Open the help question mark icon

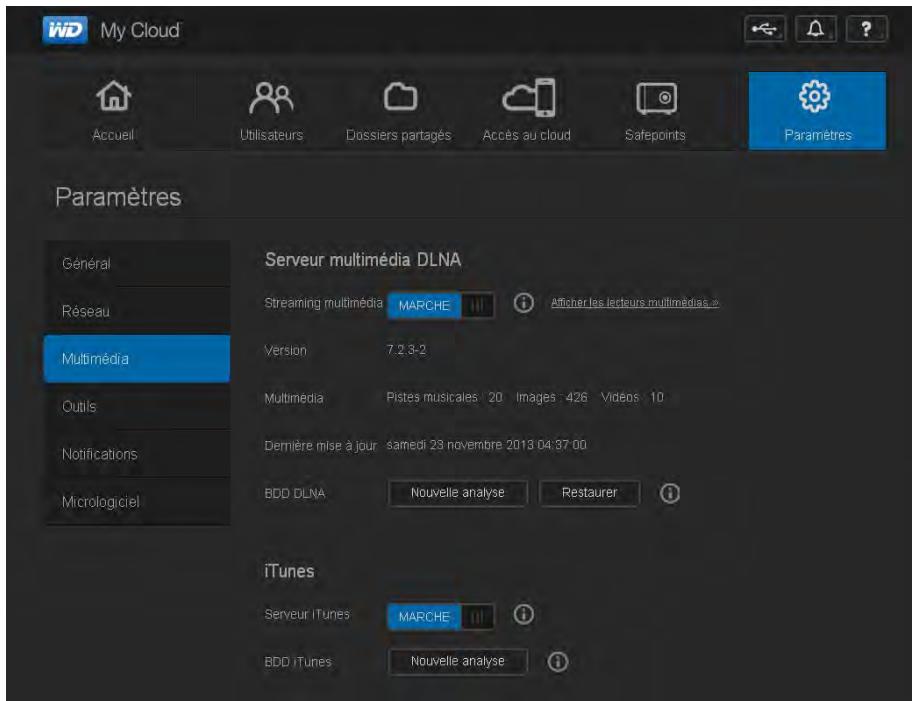click(x=867, y=29)
